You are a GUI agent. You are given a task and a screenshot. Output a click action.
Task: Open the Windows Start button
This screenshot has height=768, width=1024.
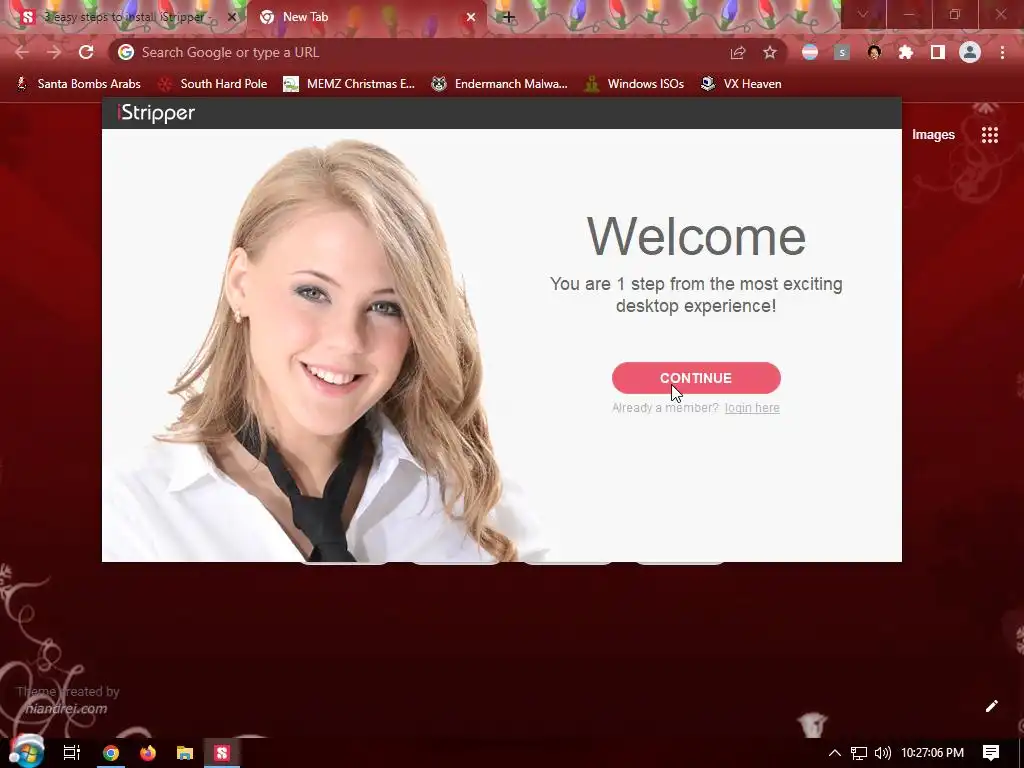coord(26,752)
